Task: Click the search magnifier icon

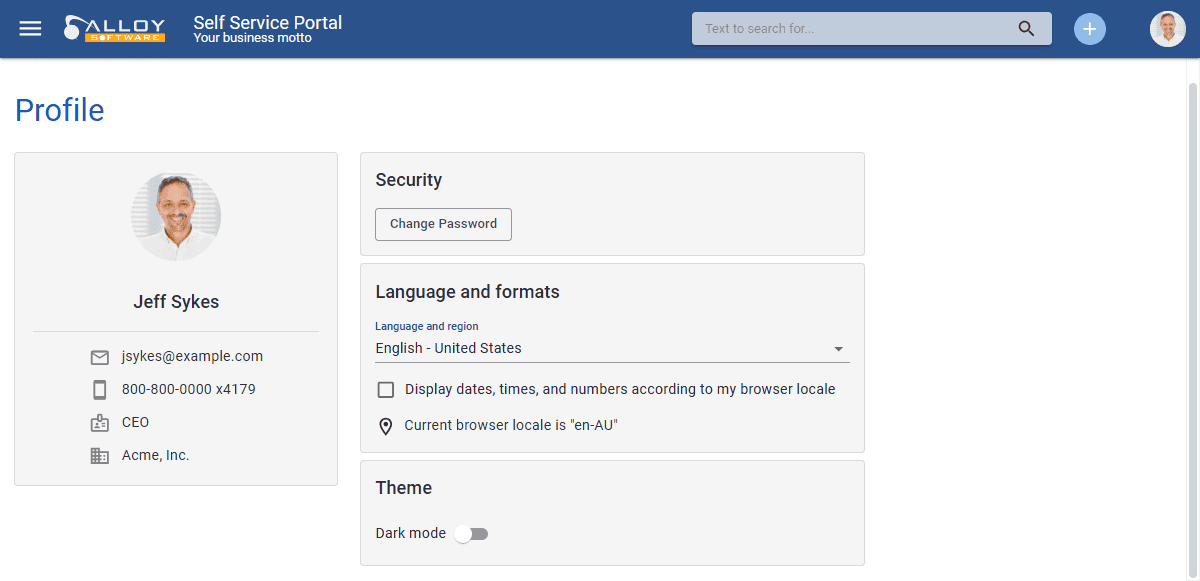Action: click(x=1026, y=28)
